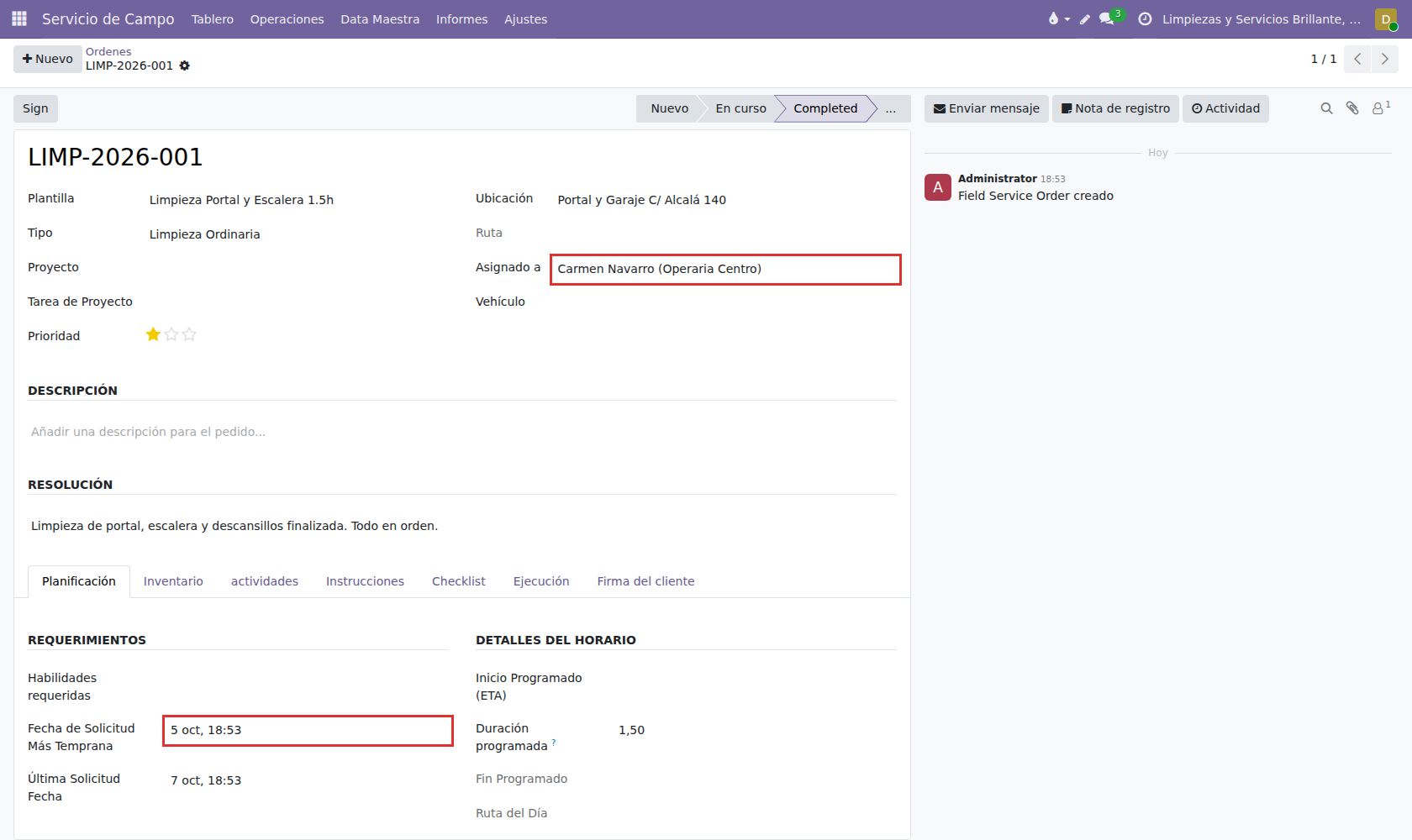This screenshot has width=1412, height=840.
Task: Show followers via the person icon
Action: [1380, 108]
